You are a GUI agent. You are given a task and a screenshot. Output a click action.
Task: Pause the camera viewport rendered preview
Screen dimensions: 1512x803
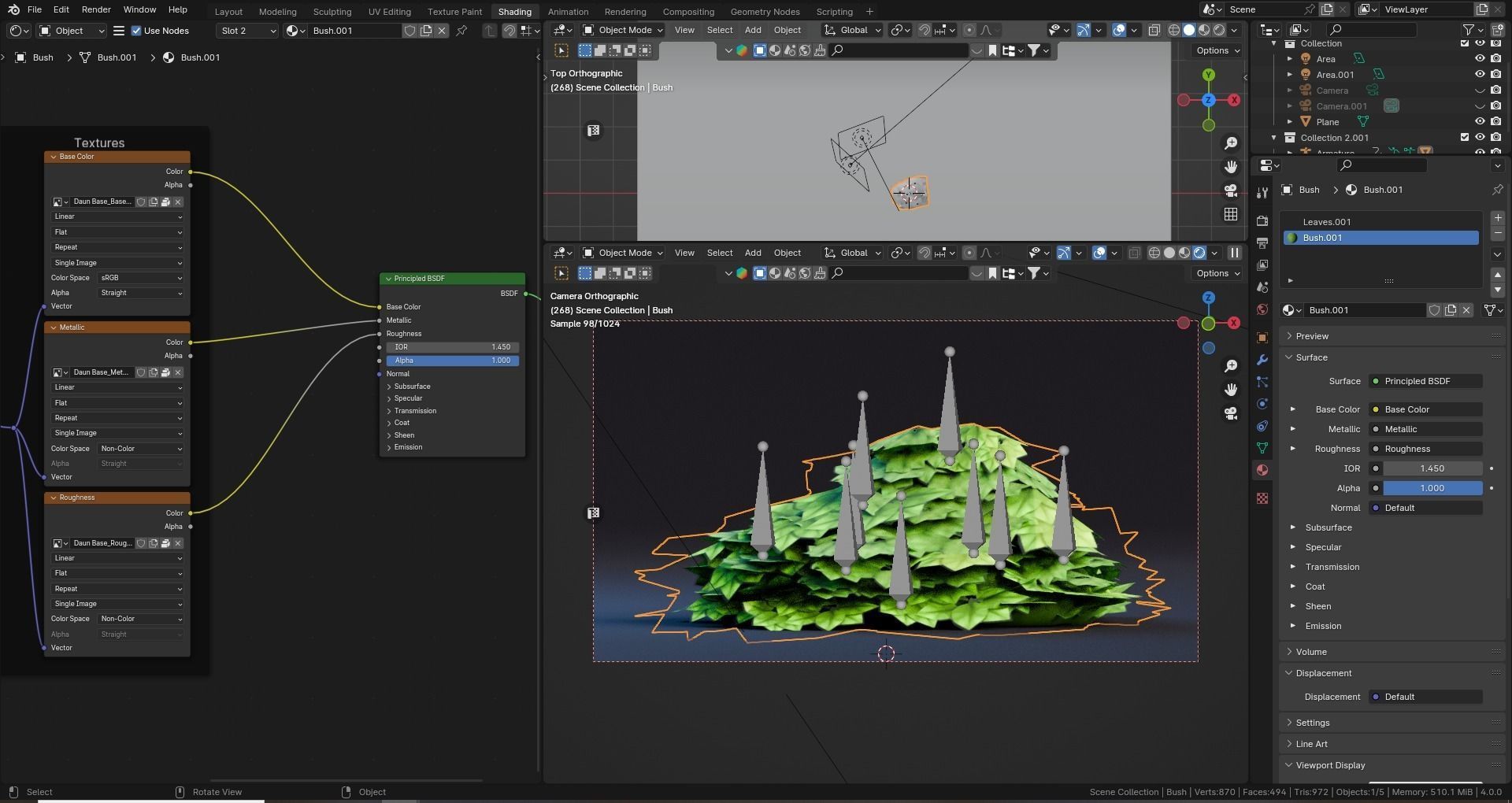[x=1235, y=253]
